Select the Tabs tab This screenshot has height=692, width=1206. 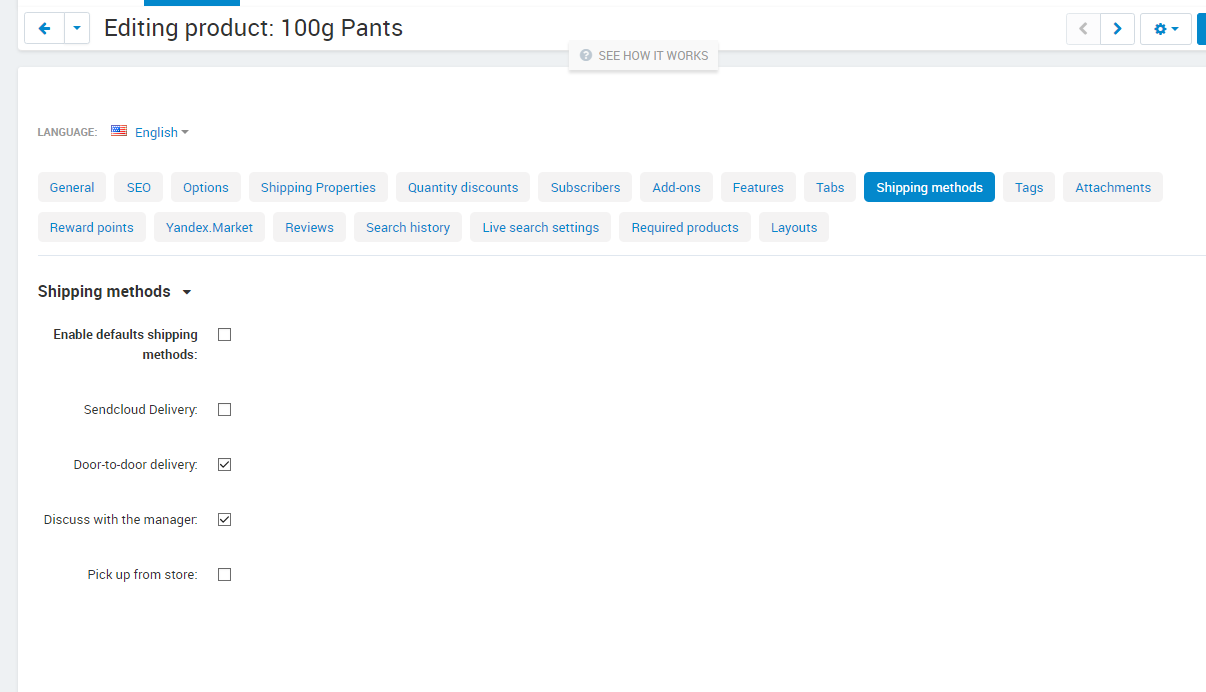830,187
